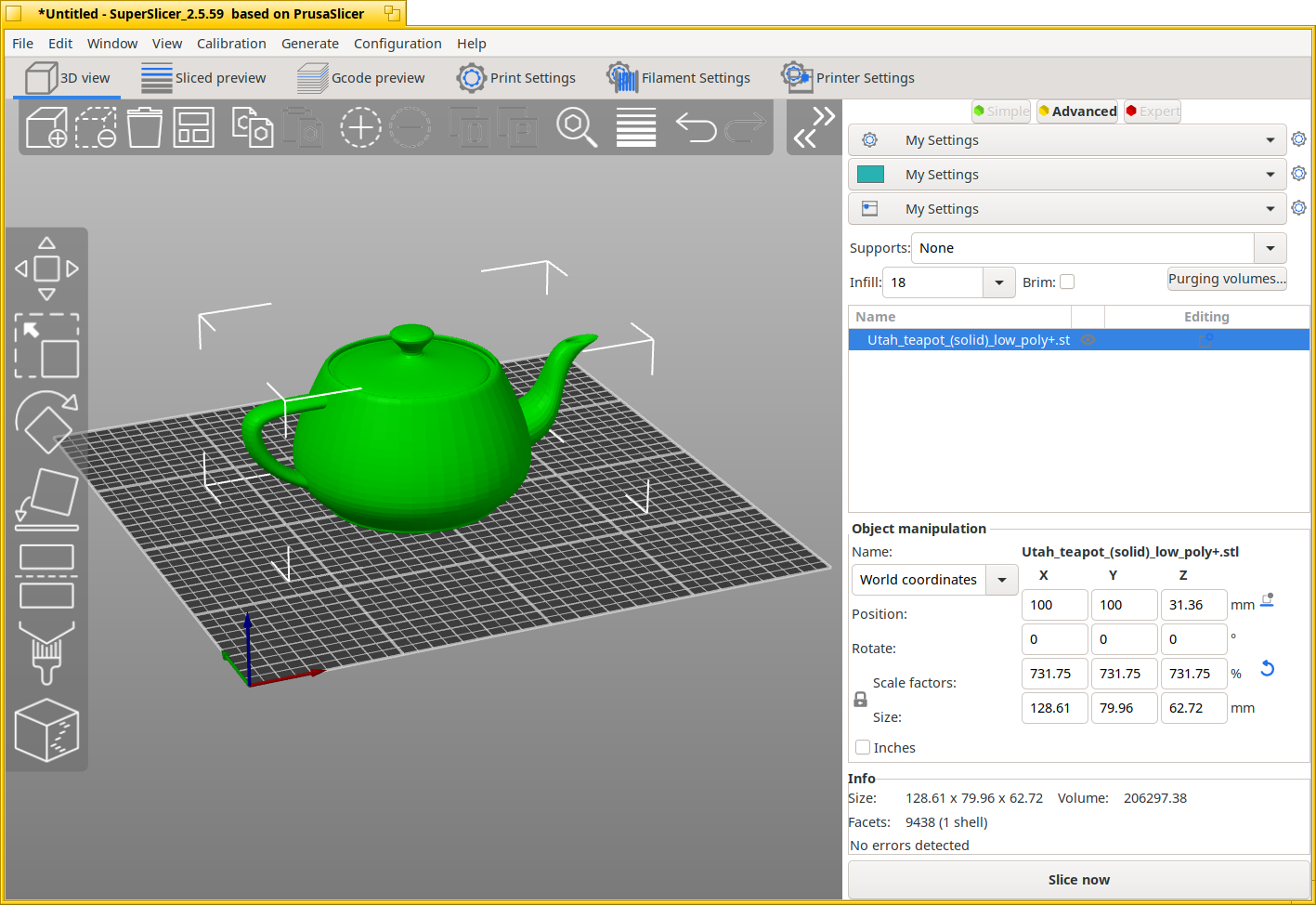Click the Delete all trash can icon

pos(145,127)
